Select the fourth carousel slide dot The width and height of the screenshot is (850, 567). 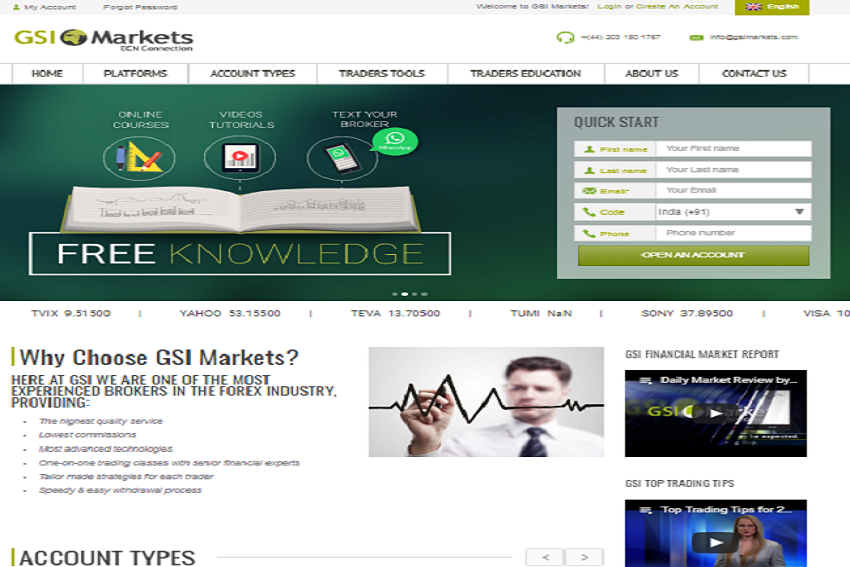coord(424,294)
